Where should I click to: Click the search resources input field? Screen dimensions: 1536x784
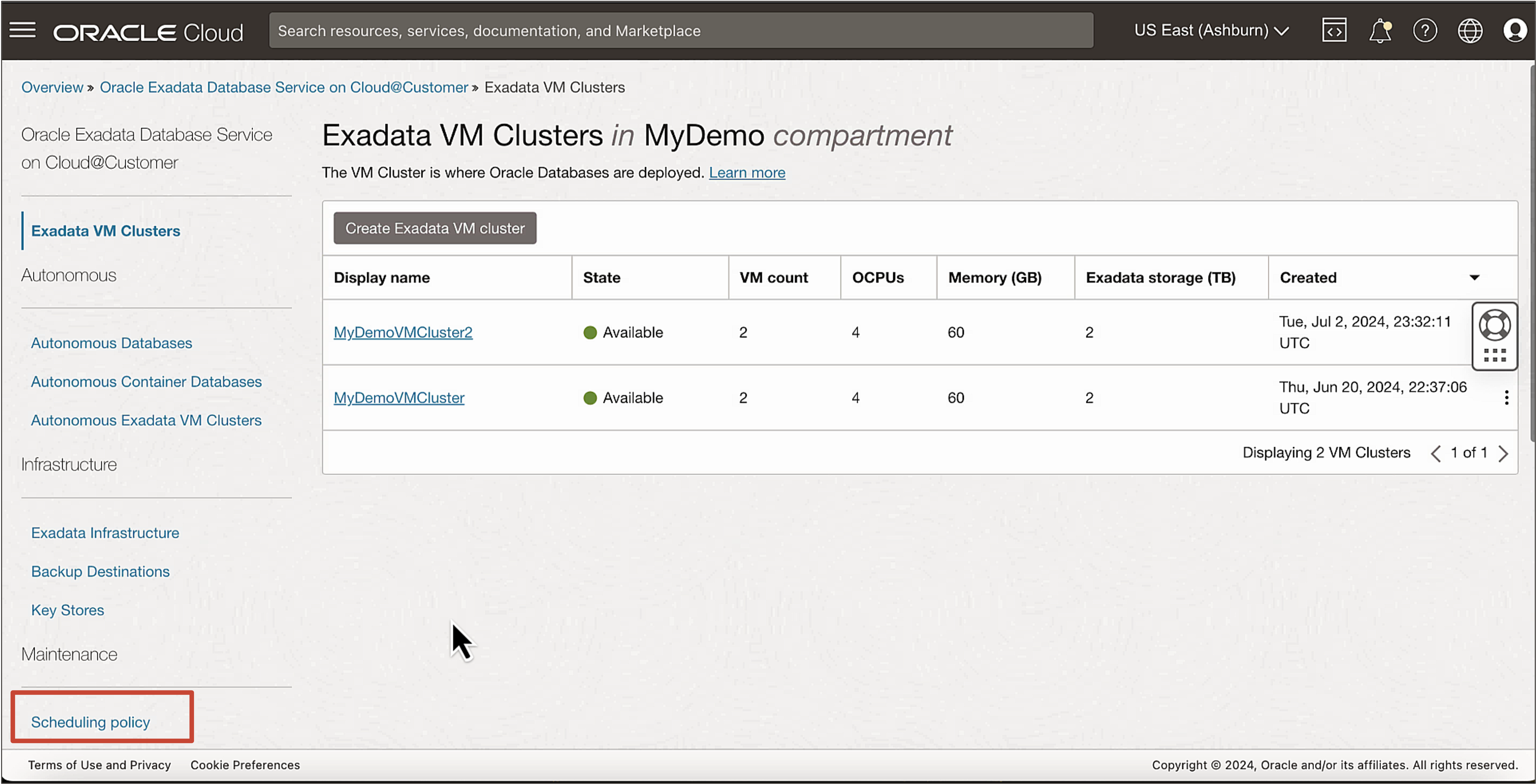click(x=681, y=31)
